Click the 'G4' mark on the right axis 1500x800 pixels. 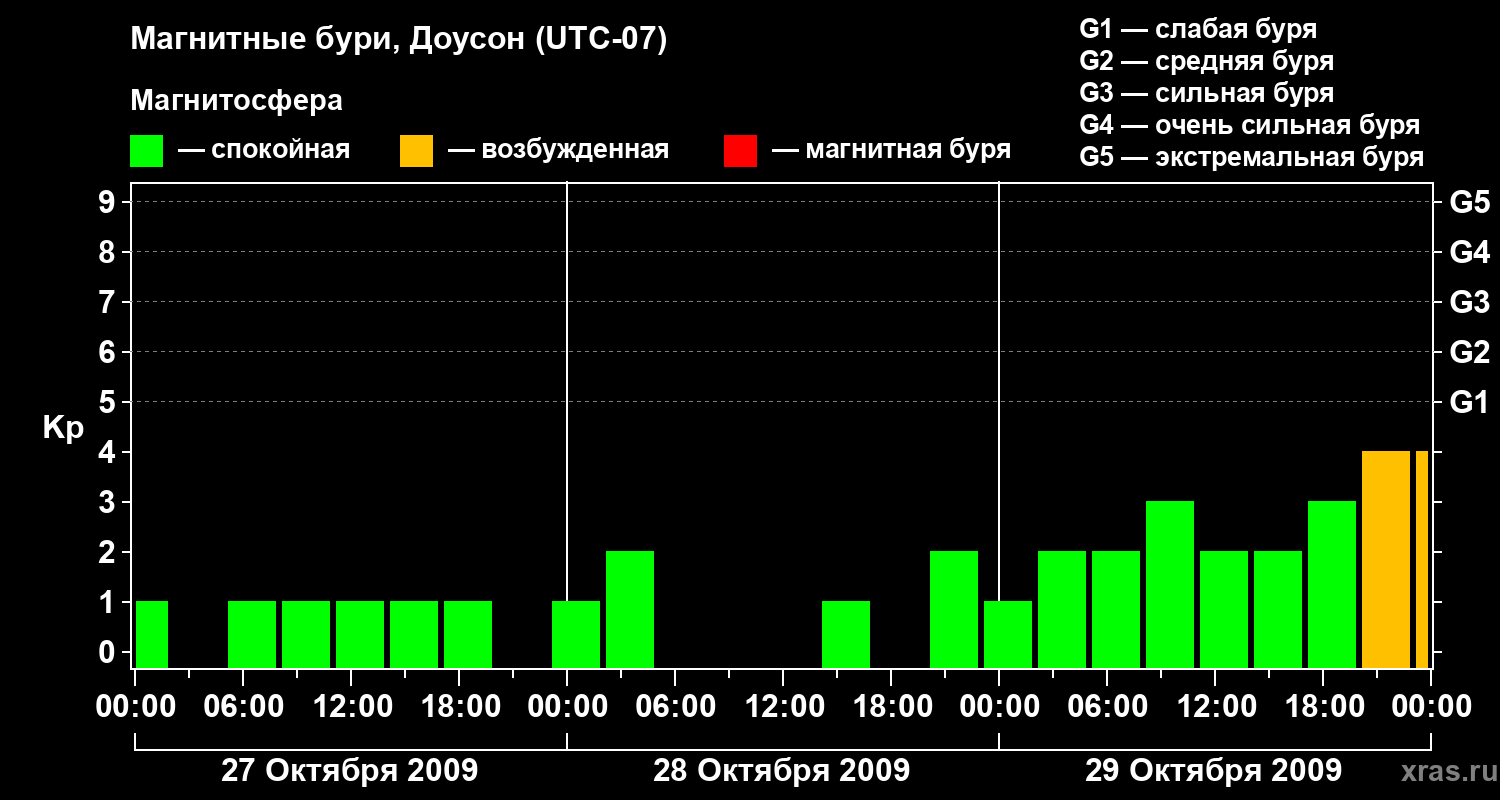[1469, 252]
